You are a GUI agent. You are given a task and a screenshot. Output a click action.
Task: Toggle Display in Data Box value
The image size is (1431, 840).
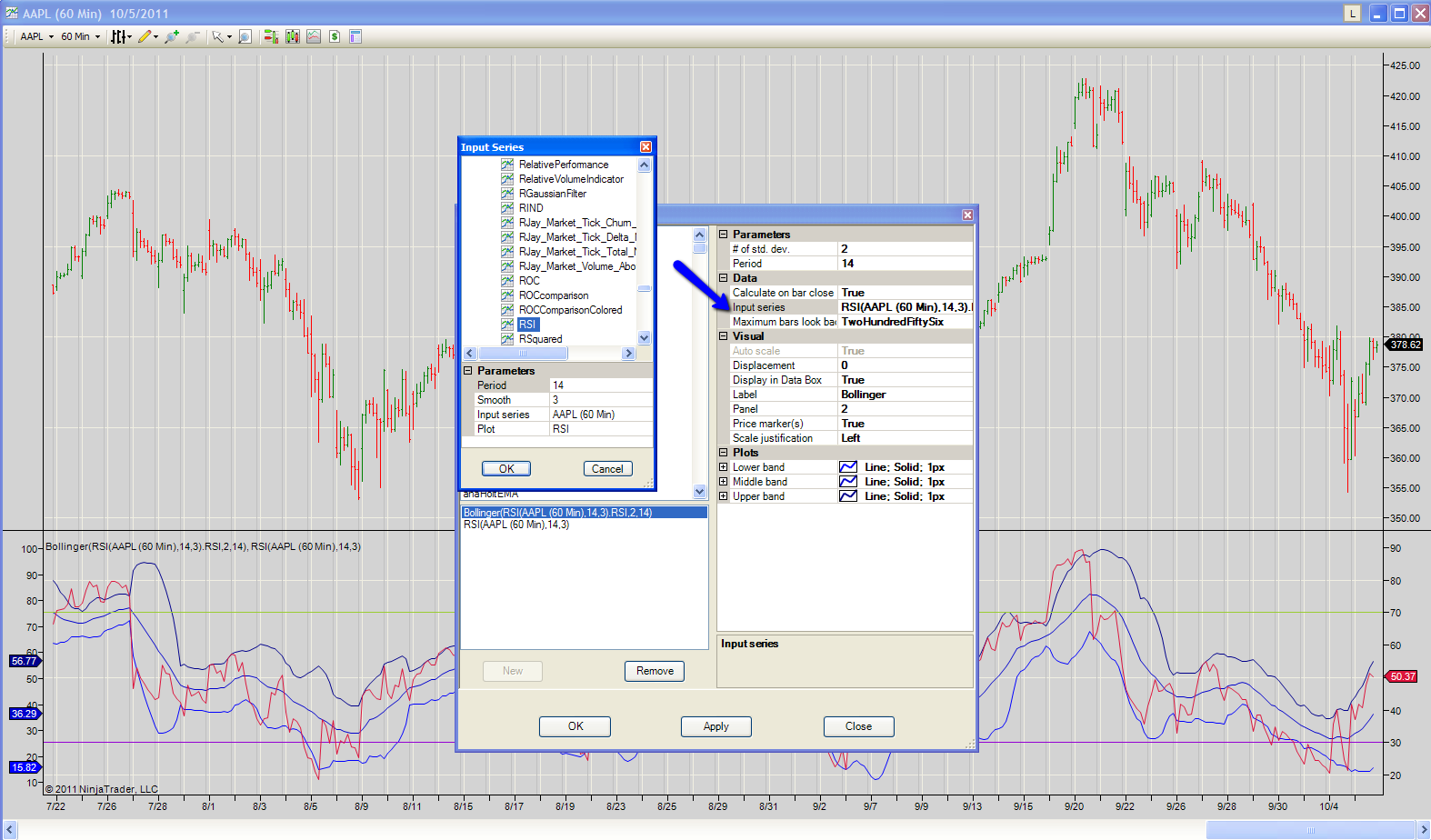[x=905, y=380]
